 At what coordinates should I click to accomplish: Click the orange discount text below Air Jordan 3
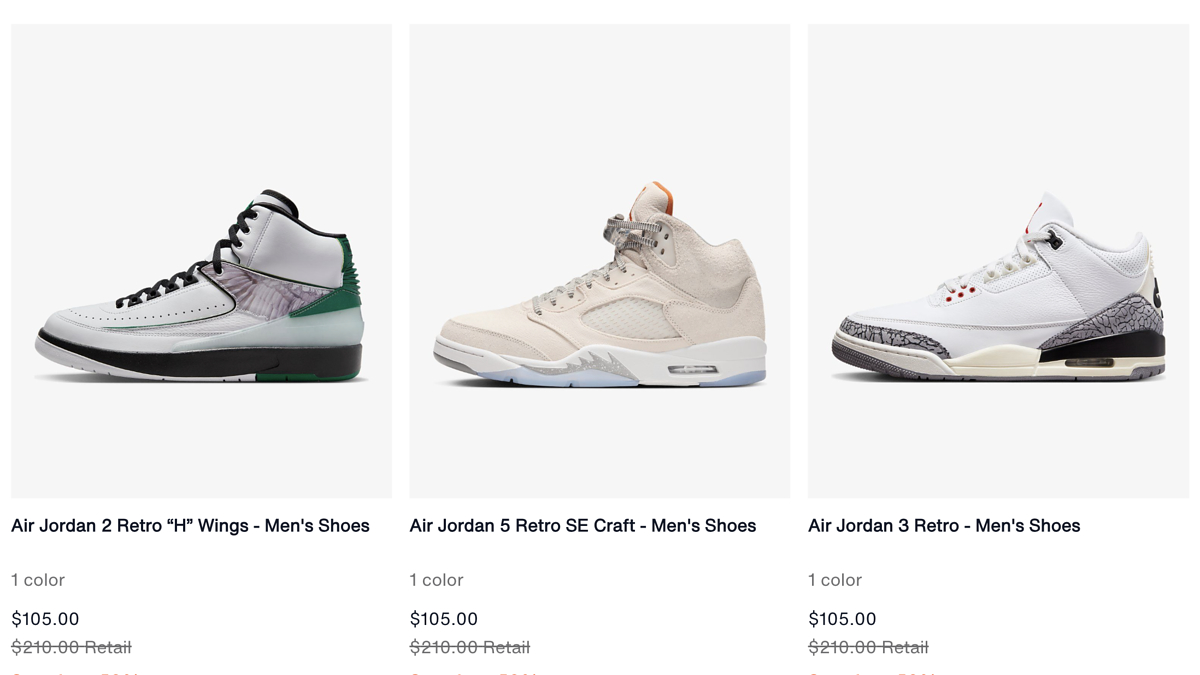872,672
